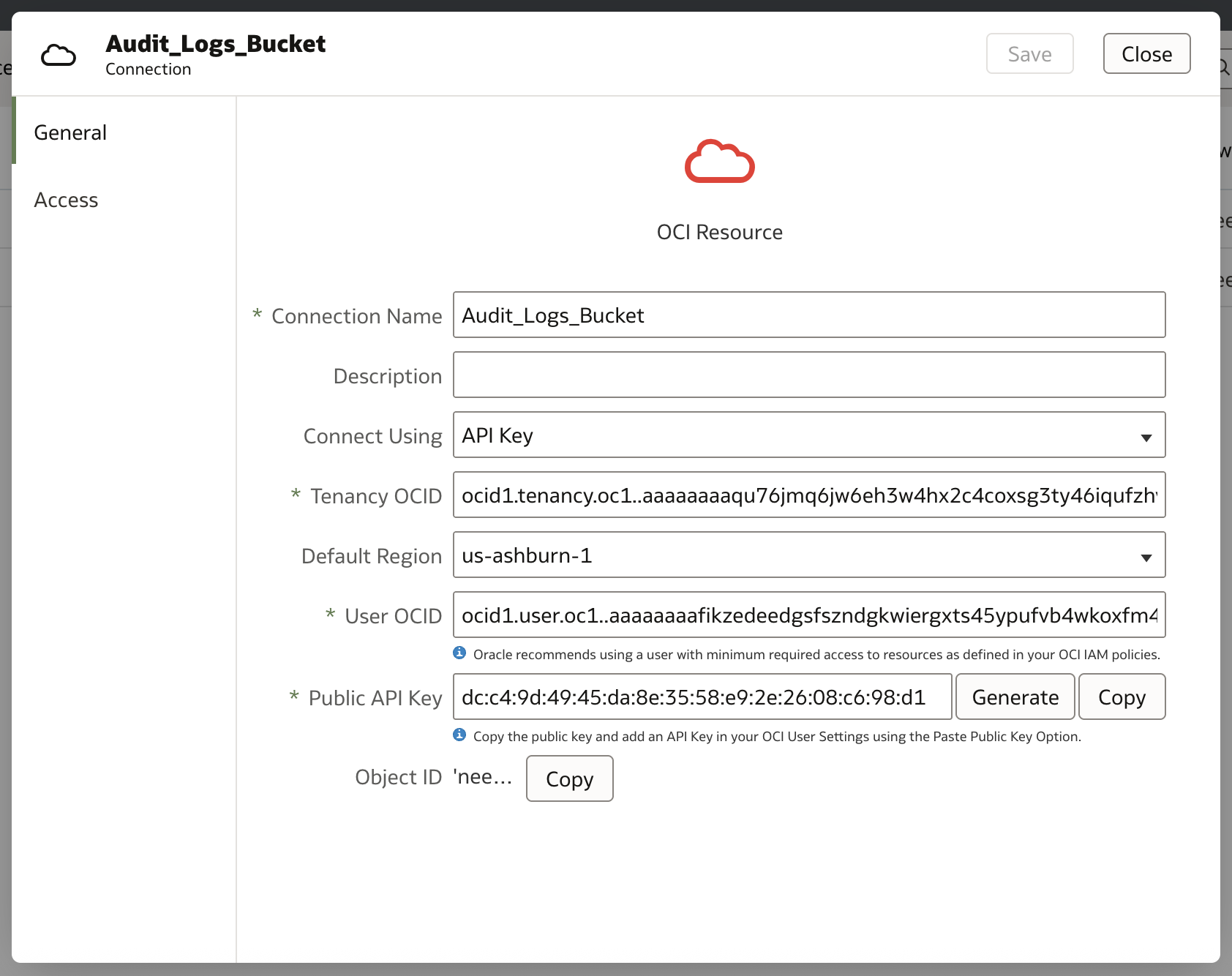Select the General tab

[70, 132]
